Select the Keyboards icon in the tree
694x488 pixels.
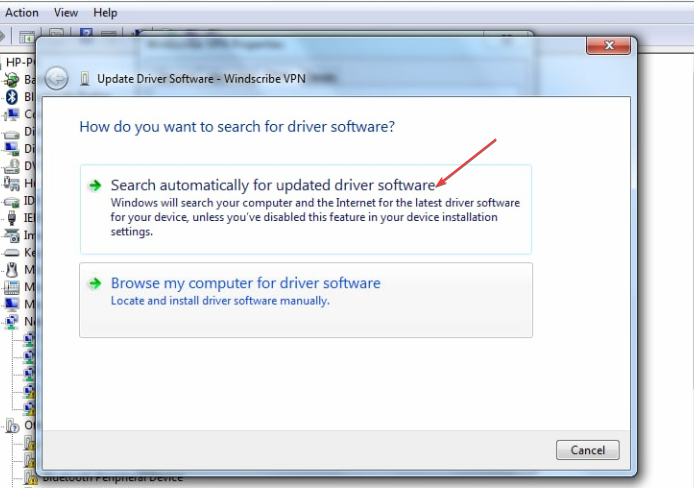tap(11, 253)
